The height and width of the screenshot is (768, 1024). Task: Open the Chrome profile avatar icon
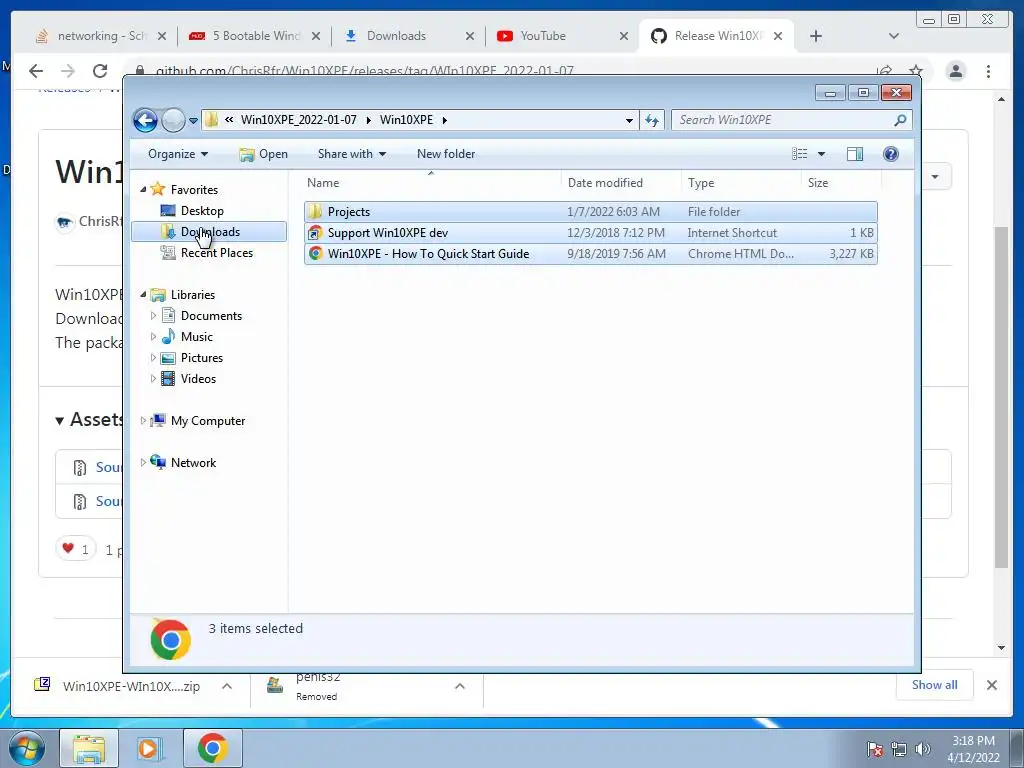[x=956, y=71]
